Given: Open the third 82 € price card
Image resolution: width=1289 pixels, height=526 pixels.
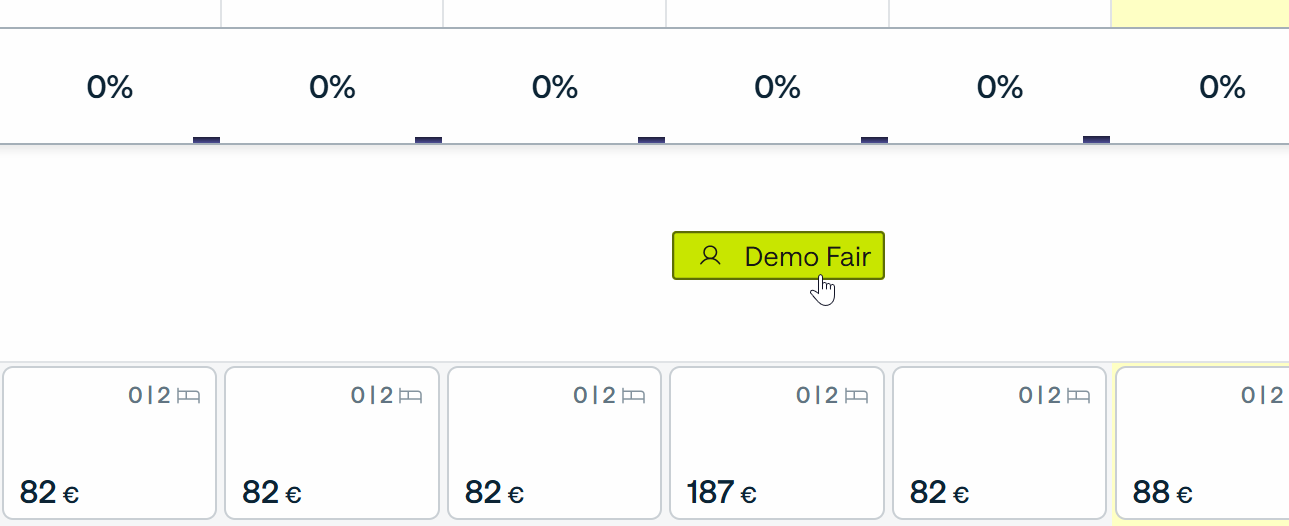Looking at the screenshot, I should [555, 443].
